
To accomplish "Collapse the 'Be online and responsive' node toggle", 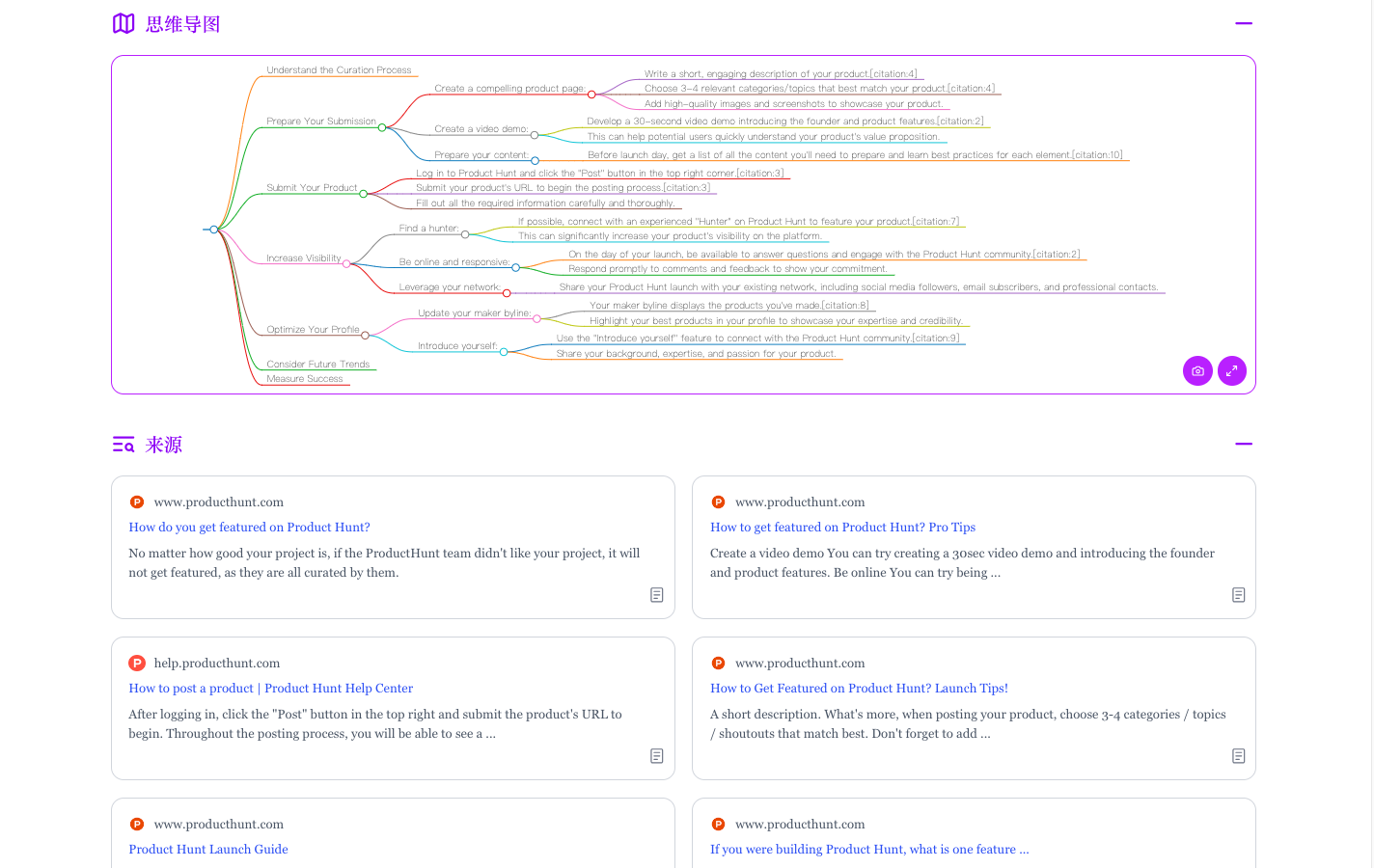I will pyautogui.click(x=515, y=268).
